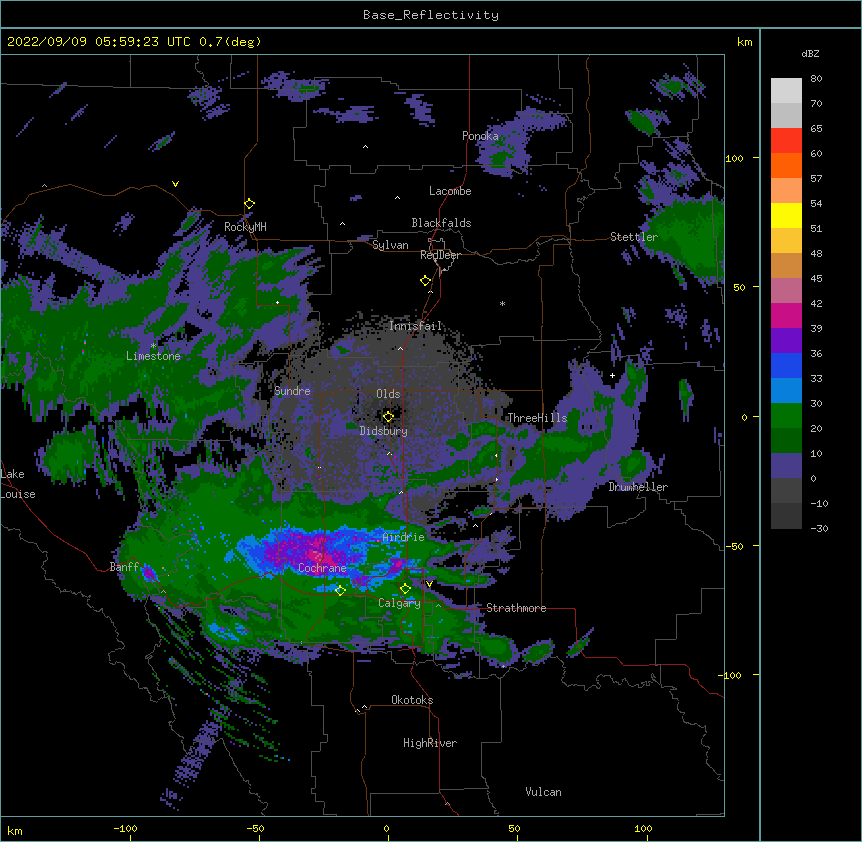Viewport: 862px width, 842px height.
Task: Select the Blackfalds city label
Action: 441,223
